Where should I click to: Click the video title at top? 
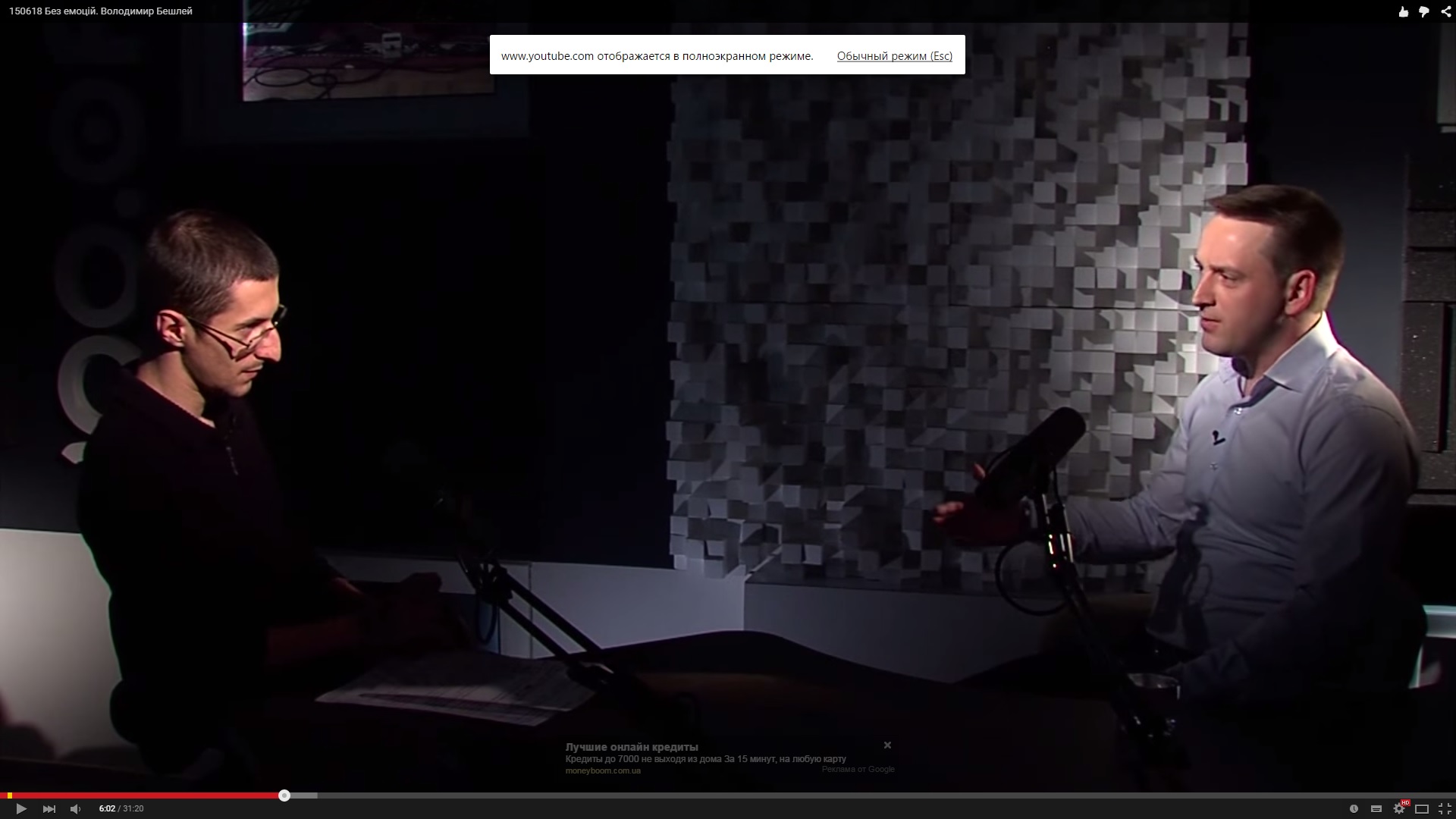[101, 11]
